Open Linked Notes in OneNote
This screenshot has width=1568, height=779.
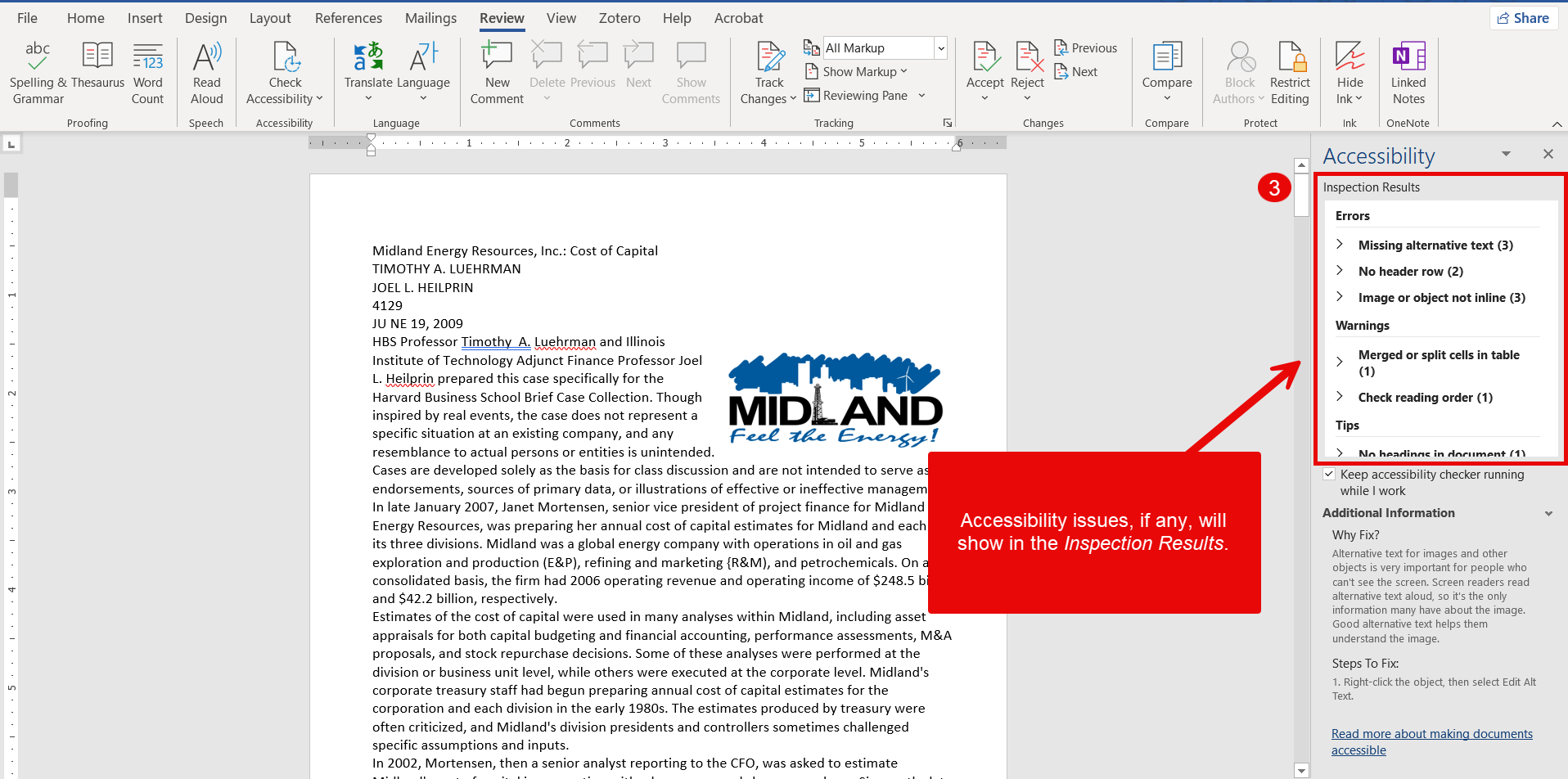click(1408, 72)
